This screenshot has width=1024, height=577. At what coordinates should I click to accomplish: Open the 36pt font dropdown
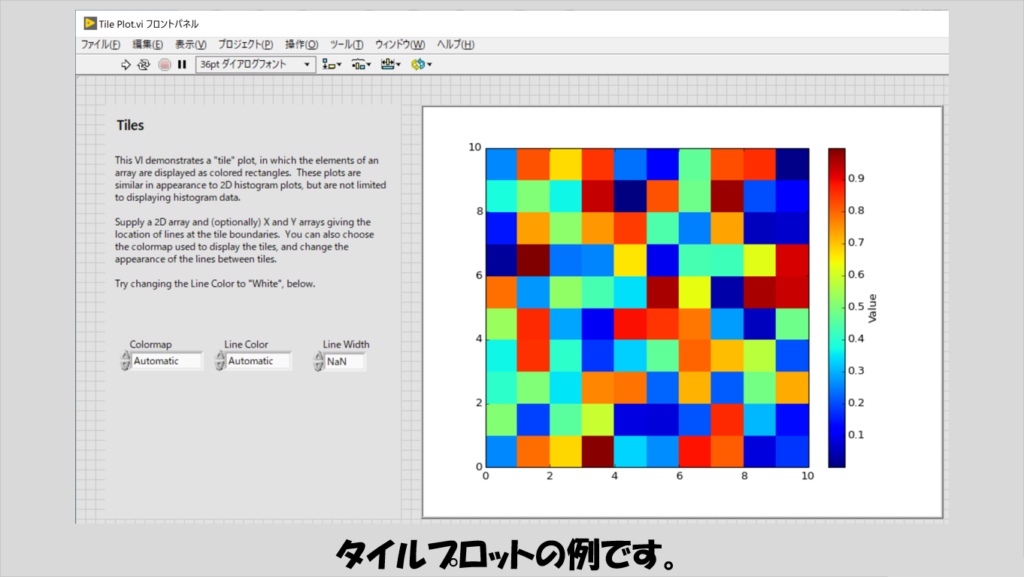(x=255, y=65)
